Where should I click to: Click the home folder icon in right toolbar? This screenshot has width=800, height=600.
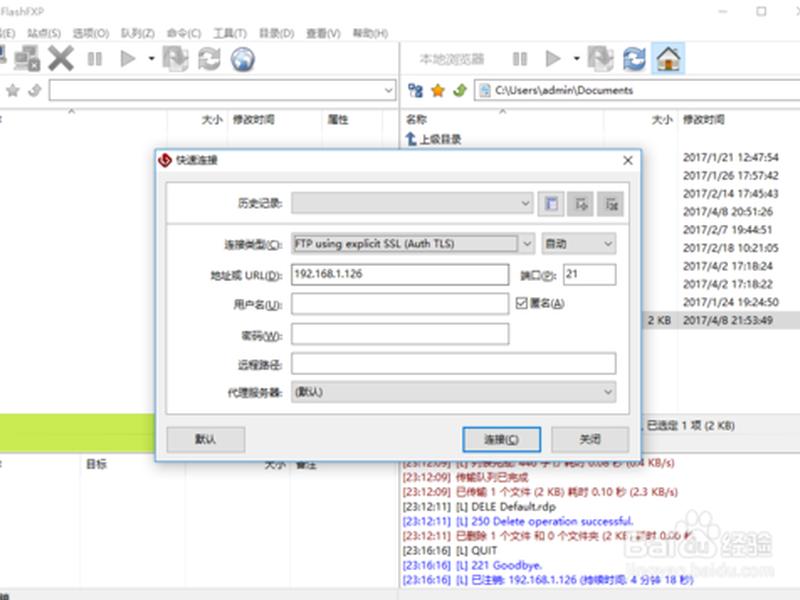click(668, 59)
